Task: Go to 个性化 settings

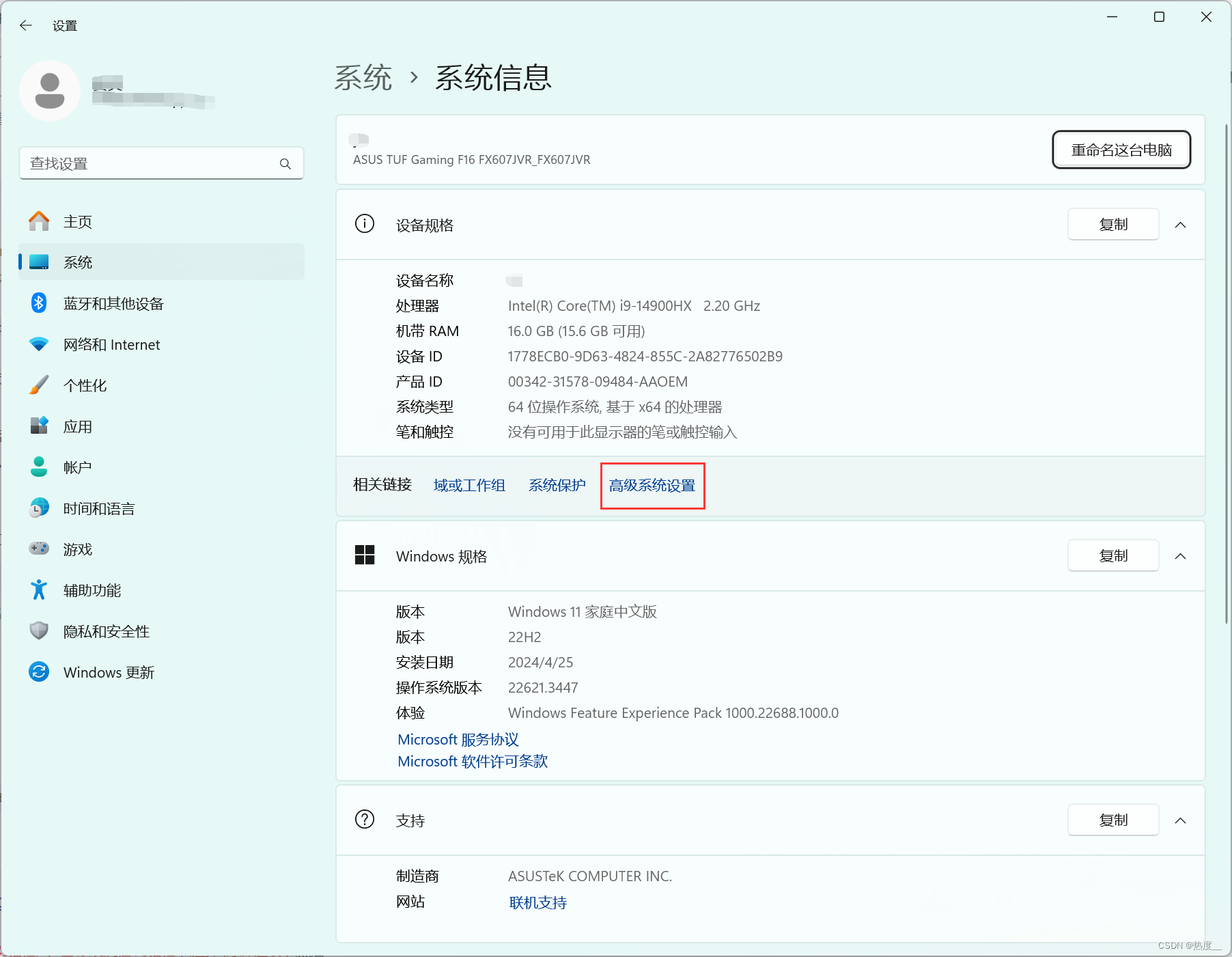Action: click(x=162, y=385)
